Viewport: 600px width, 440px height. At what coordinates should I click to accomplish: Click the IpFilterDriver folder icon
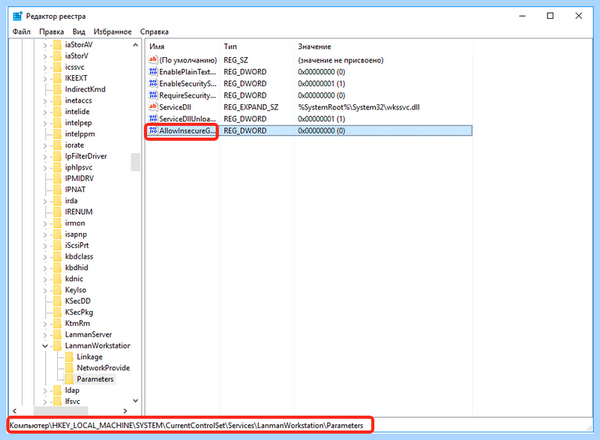click(x=57, y=156)
